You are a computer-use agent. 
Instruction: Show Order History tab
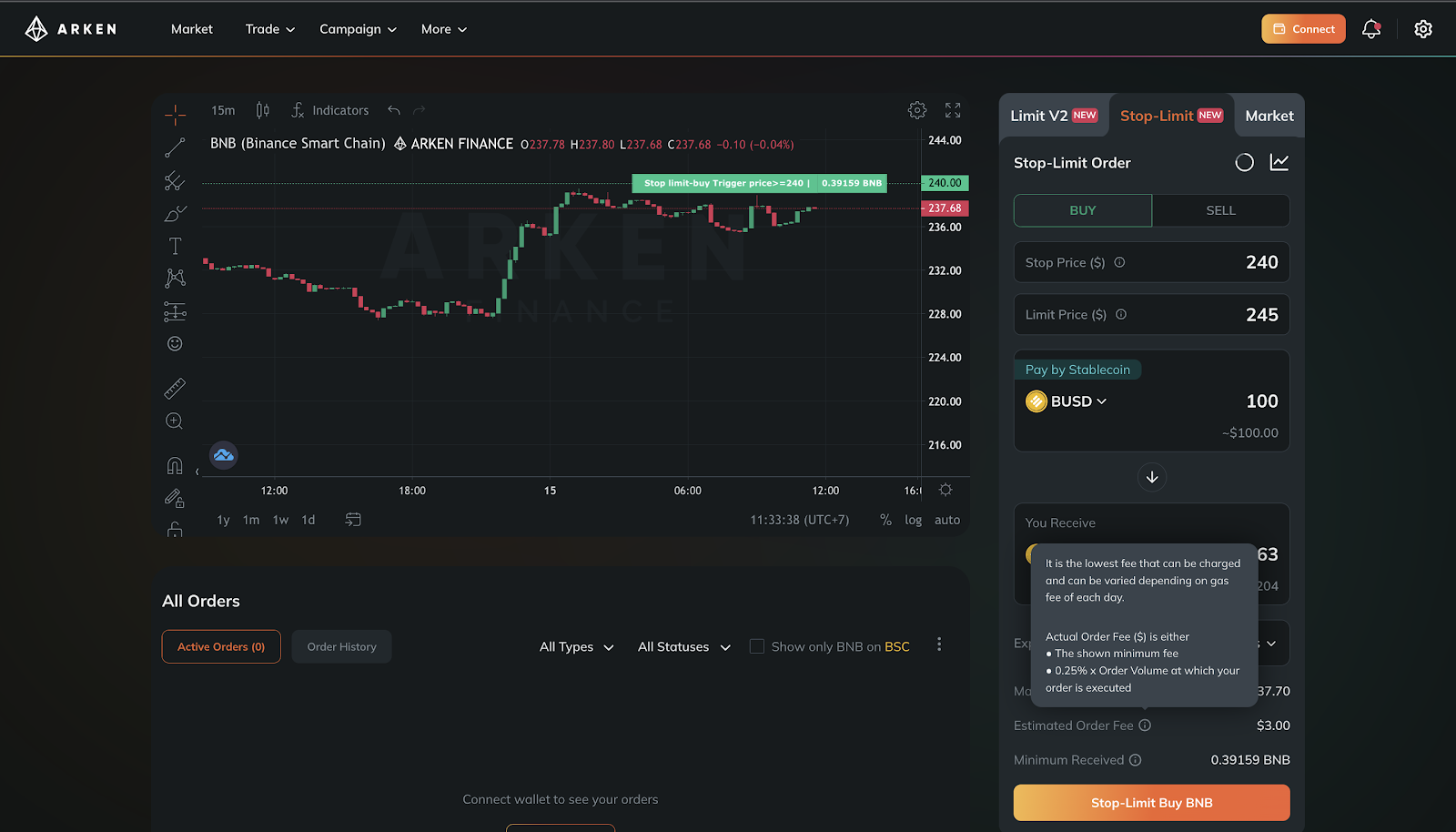click(x=341, y=646)
